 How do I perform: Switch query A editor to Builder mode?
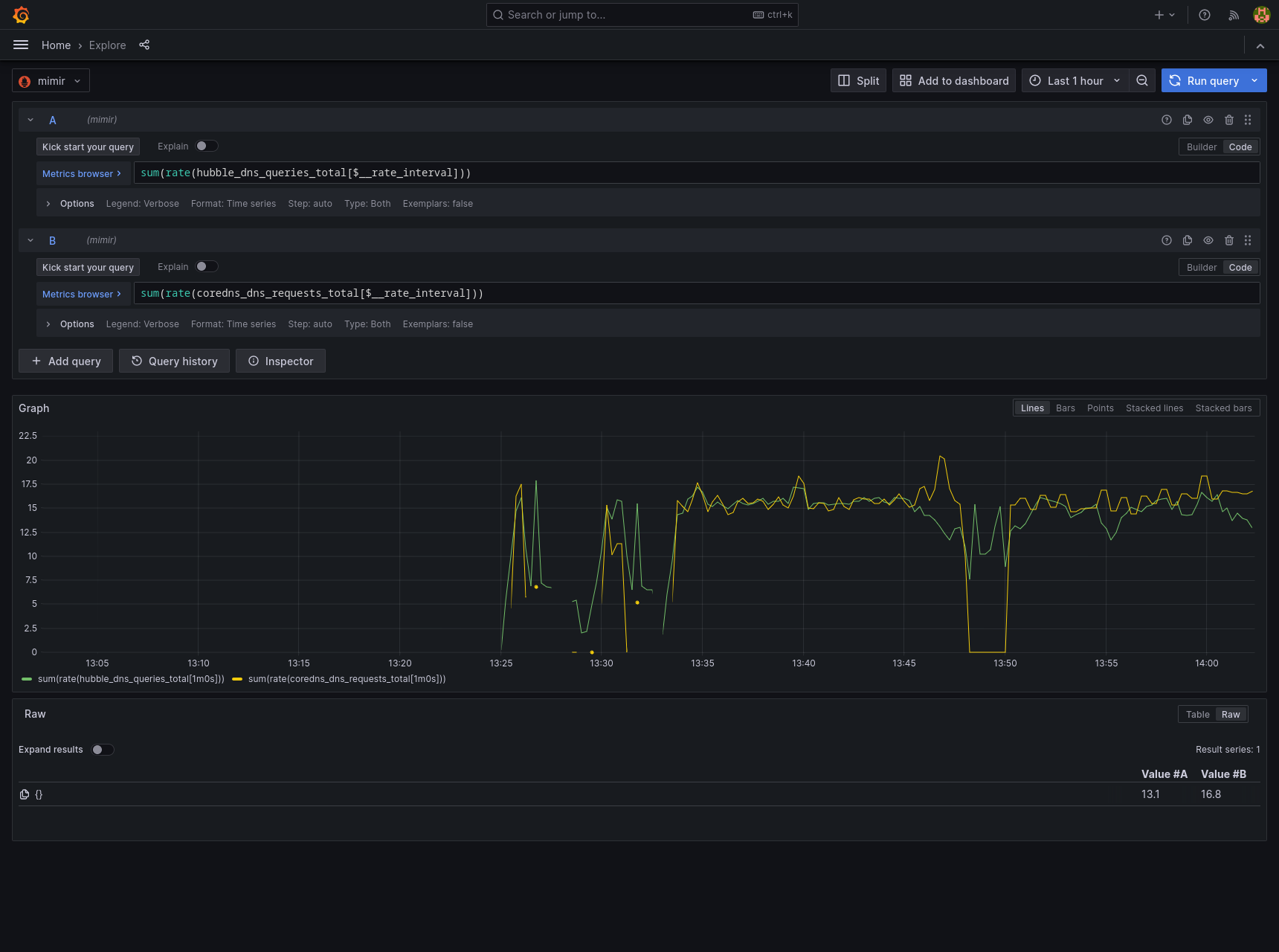coord(1200,147)
